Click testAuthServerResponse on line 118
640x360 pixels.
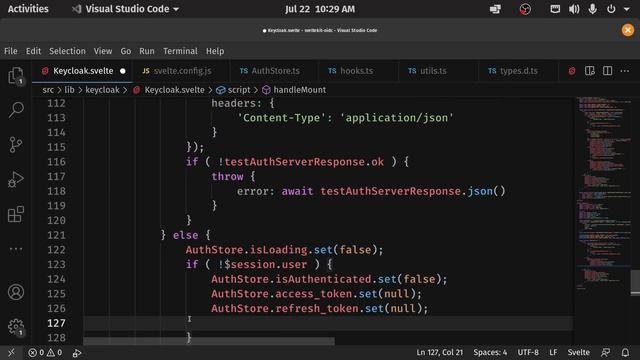point(391,191)
